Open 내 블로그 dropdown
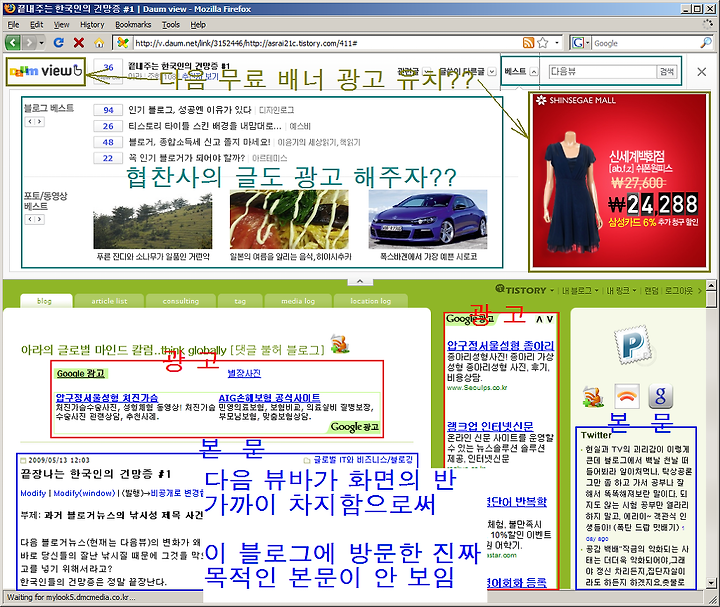This screenshot has height=607, width=720. [580, 290]
